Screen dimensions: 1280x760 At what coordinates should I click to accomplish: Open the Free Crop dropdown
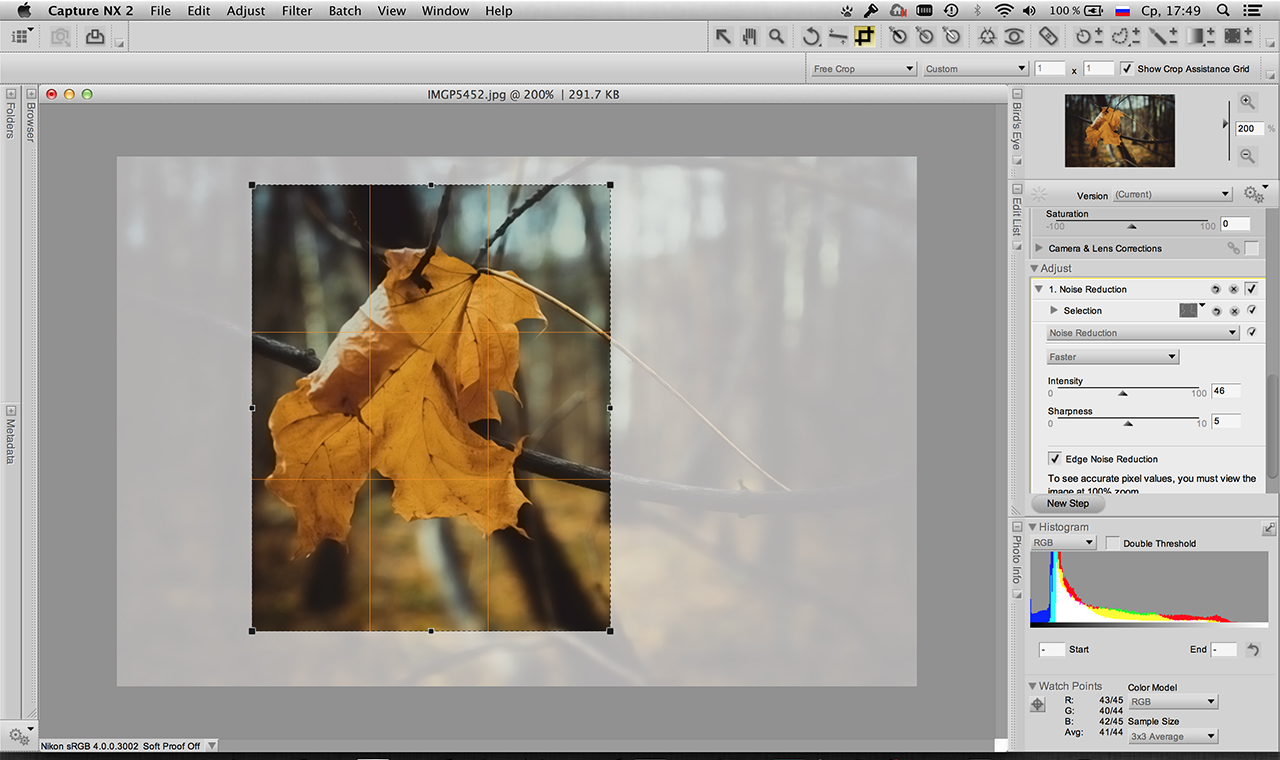(x=863, y=69)
